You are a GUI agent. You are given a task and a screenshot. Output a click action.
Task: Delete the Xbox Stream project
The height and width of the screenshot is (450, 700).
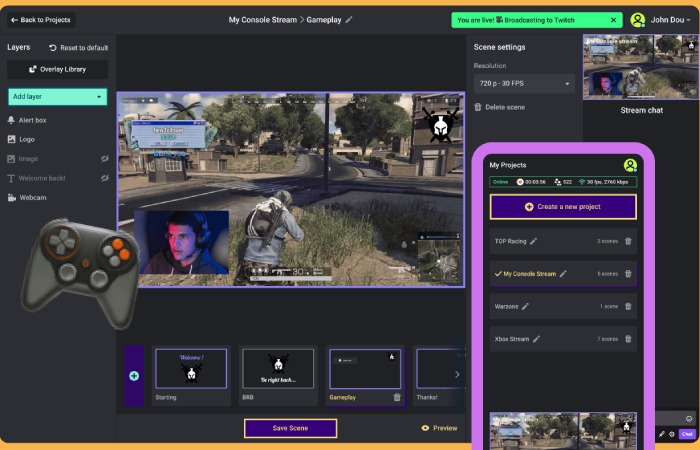click(628, 339)
